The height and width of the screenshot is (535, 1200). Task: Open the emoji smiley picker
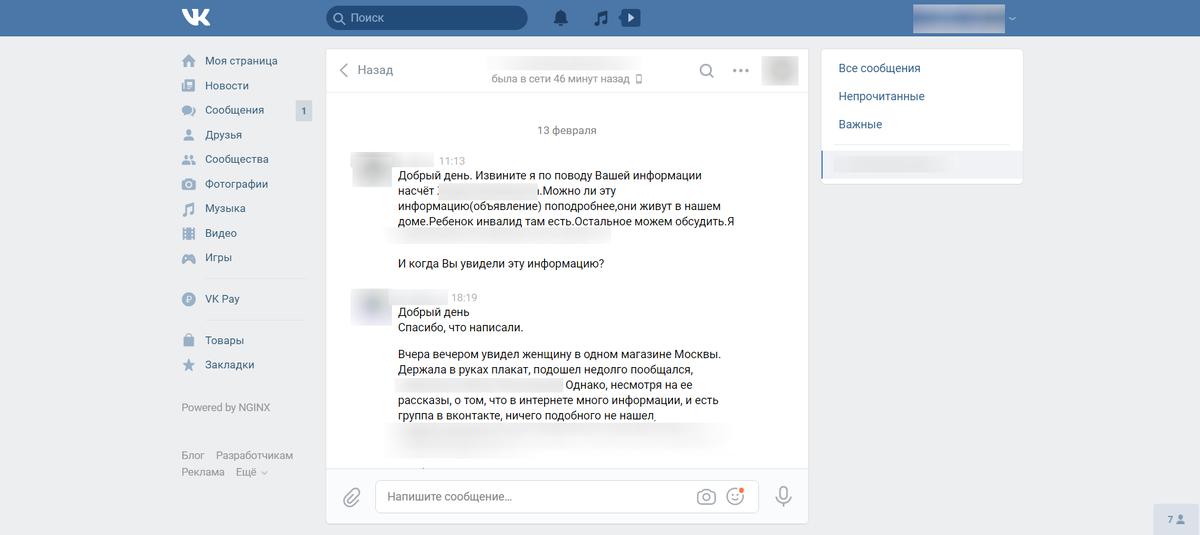pyautogui.click(x=735, y=496)
